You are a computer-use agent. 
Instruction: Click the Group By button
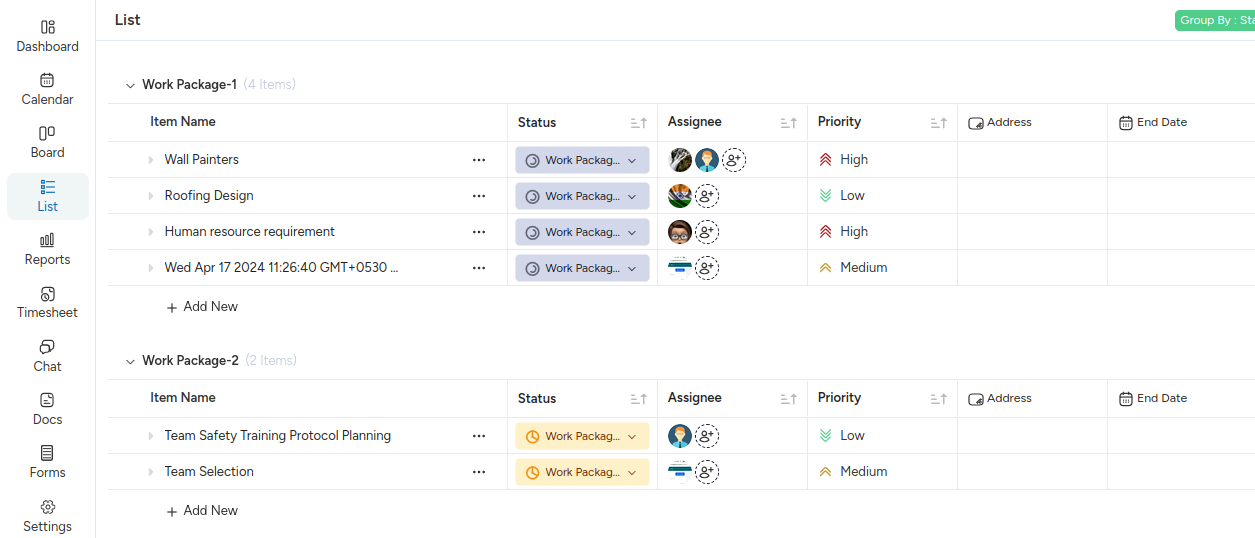pos(1215,20)
